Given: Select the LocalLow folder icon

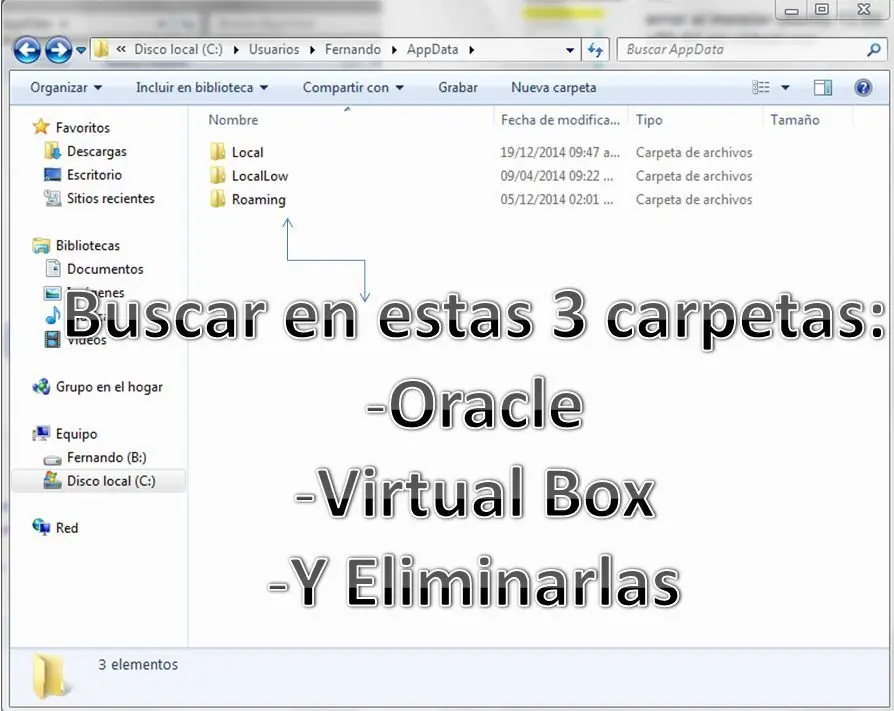Looking at the screenshot, I should click(218, 175).
